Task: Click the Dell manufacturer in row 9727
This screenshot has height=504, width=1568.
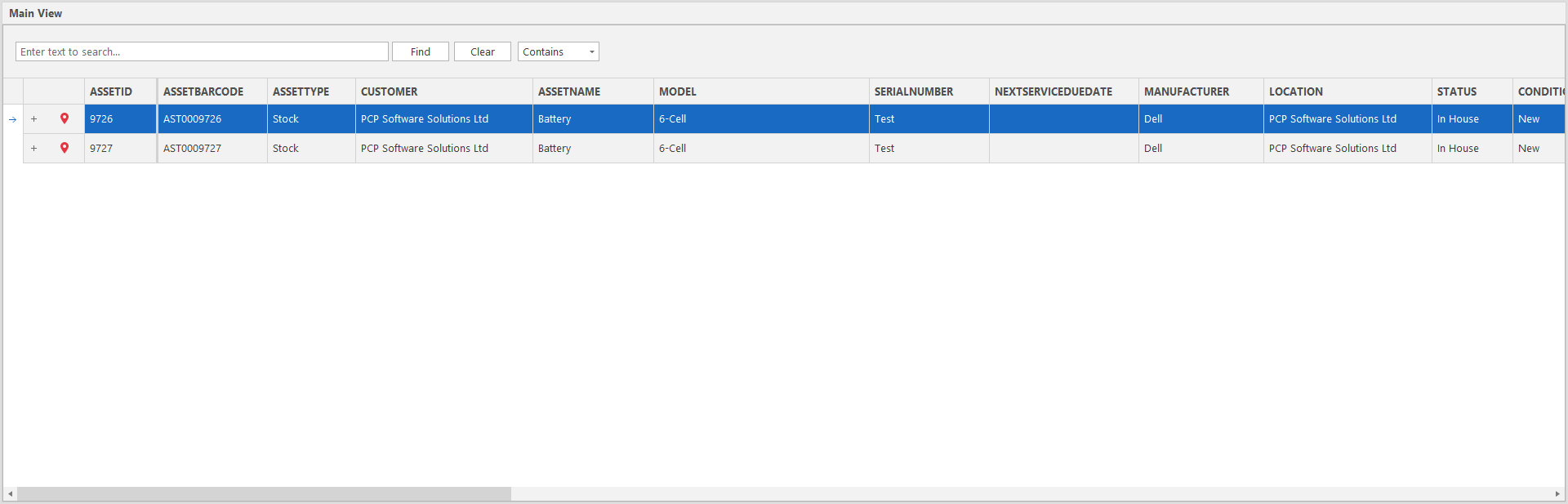Action: (x=1201, y=148)
